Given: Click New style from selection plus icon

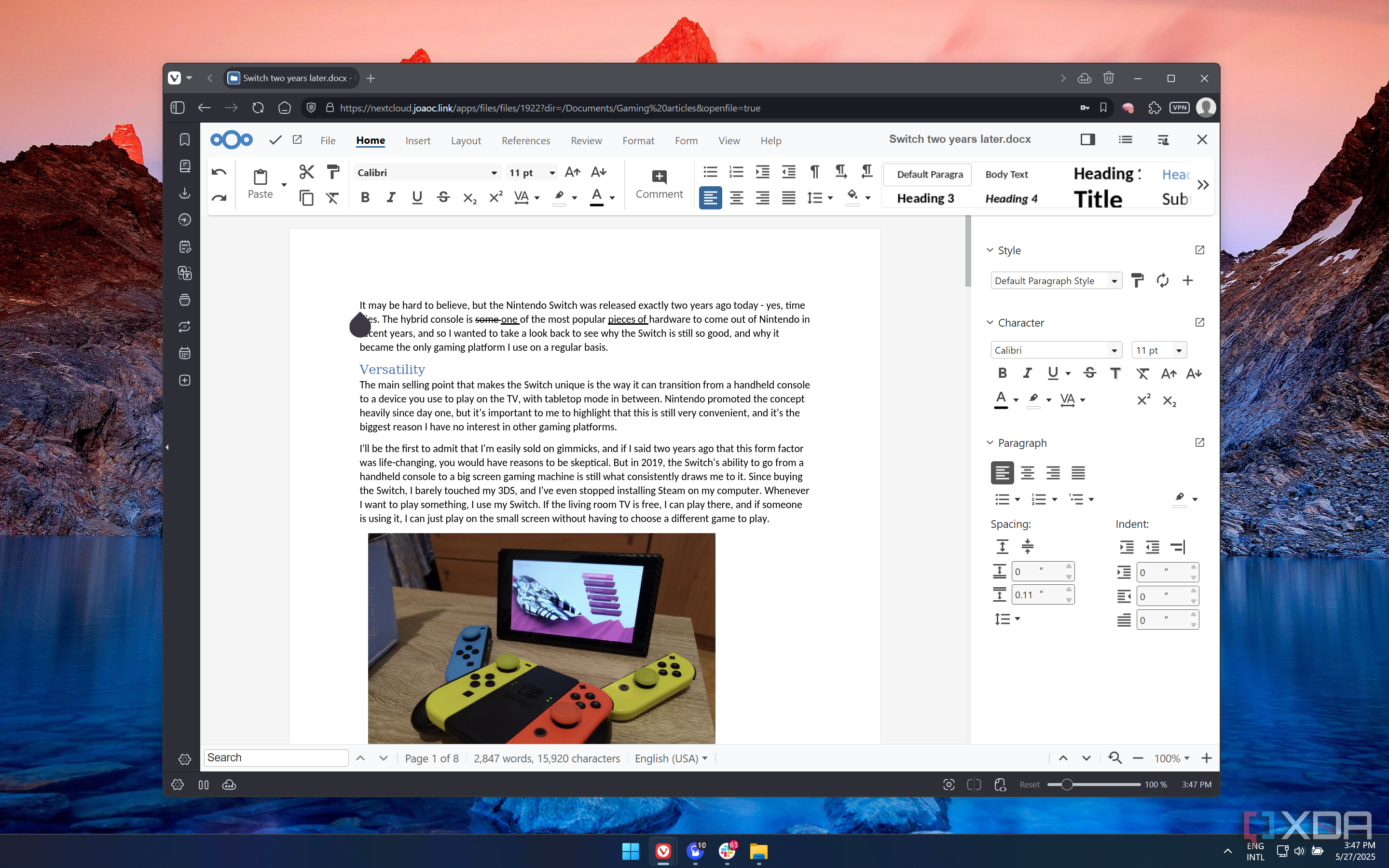Looking at the screenshot, I should (1187, 280).
